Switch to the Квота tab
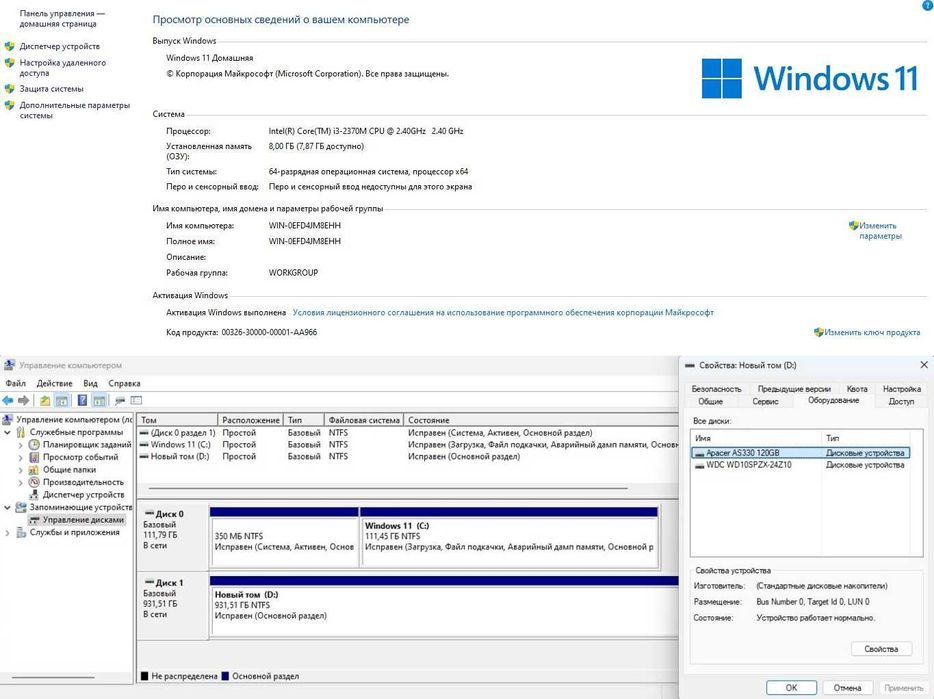Viewport: 934px width, 699px height. coord(857,389)
